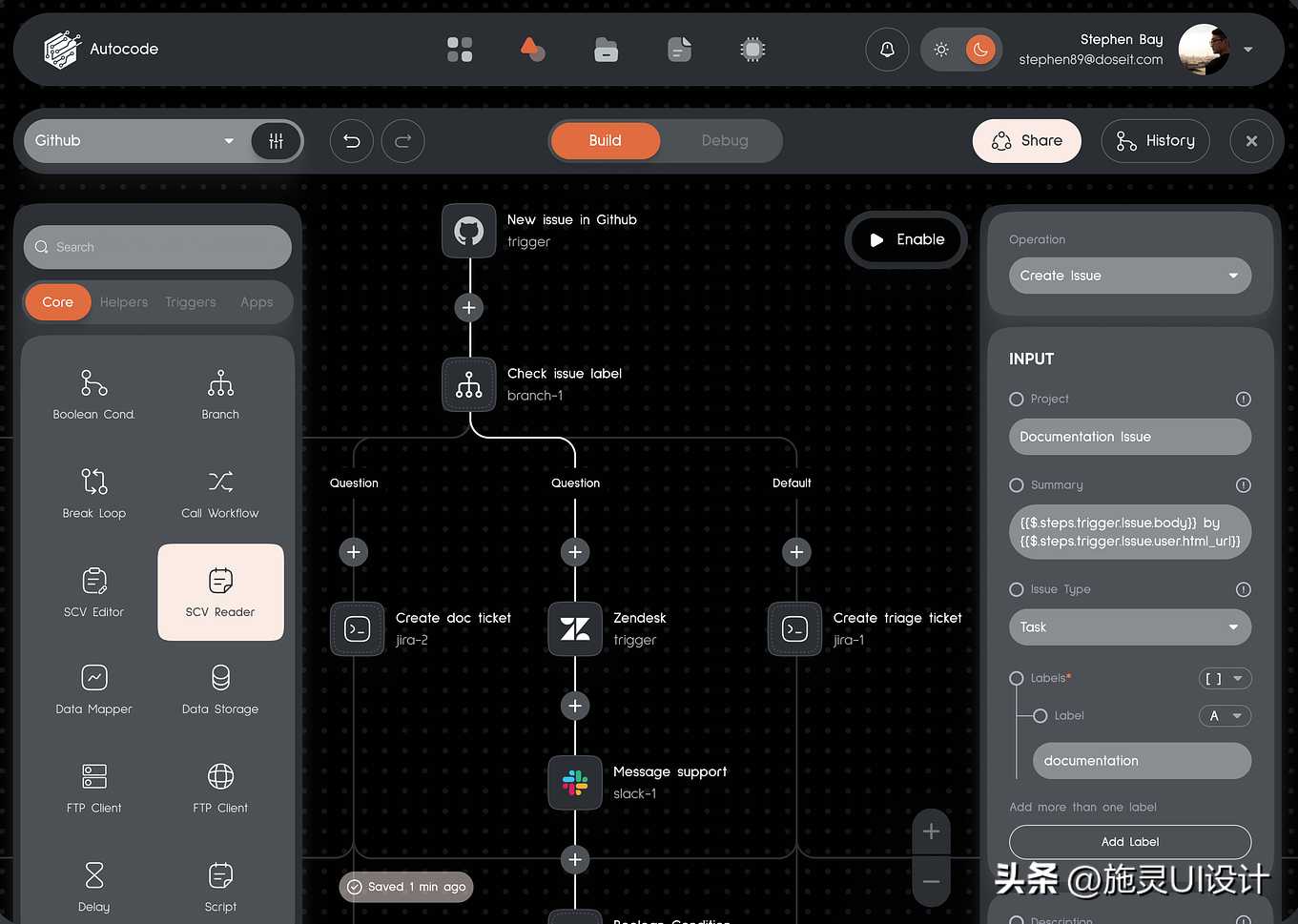This screenshot has width=1298, height=924.
Task: Select the Helpers tab
Action: click(124, 302)
